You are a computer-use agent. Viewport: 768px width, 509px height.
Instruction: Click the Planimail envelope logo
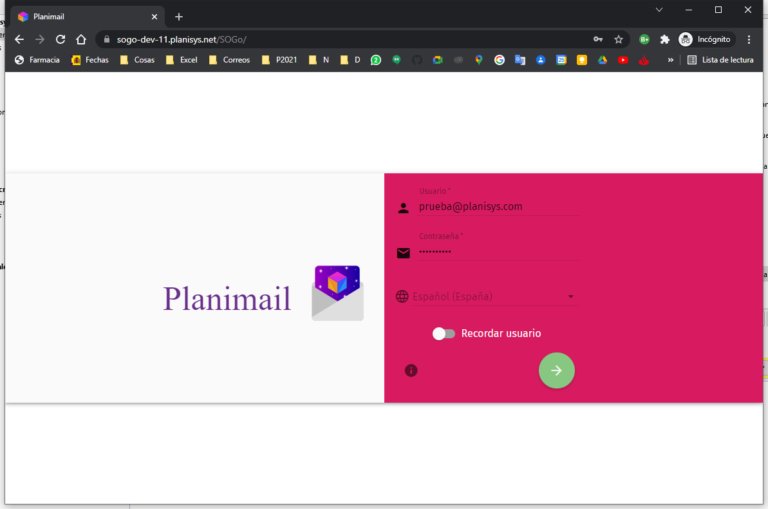337,293
